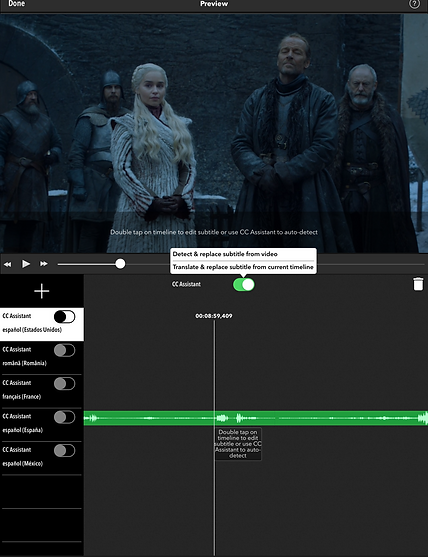Image resolution: width=428 pixels, height=557 pixels.
Task: Click the green audio waveform track
Action: [x=256, y=418]
